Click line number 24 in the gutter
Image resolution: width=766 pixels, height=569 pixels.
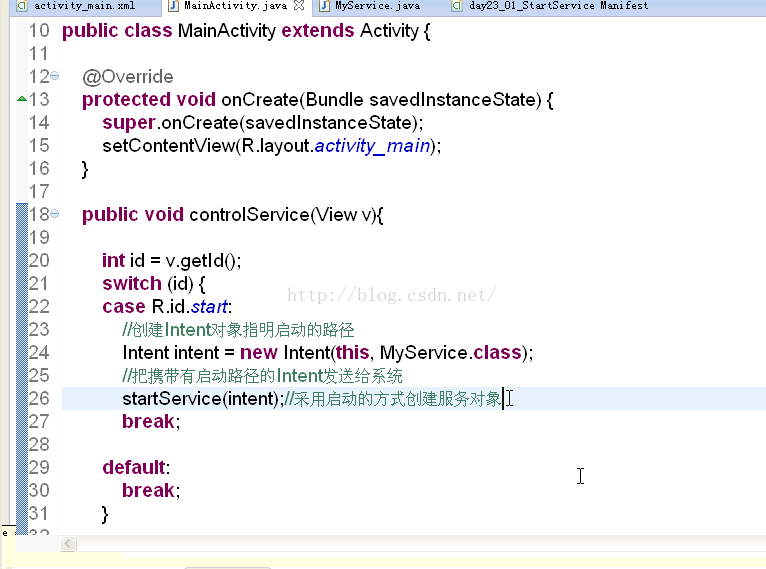[39, 352]
